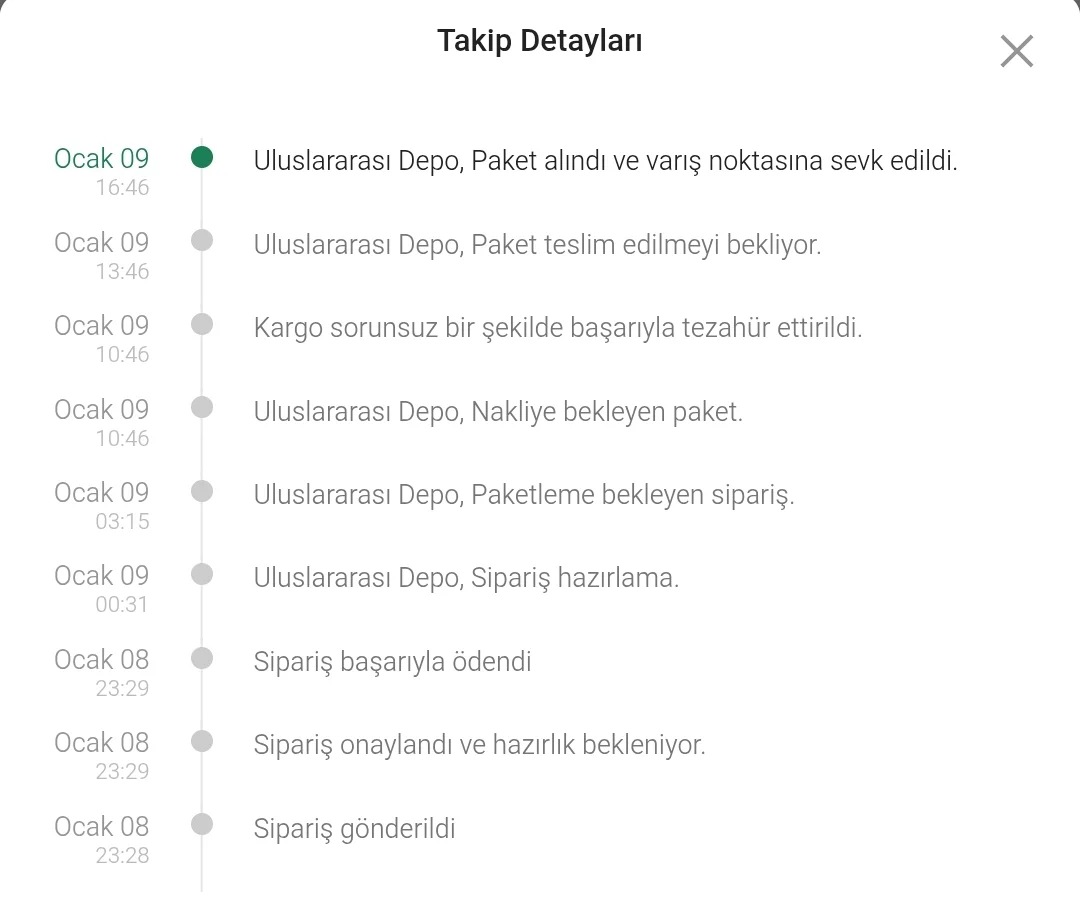
Task: Select the dot next to 'Sipariş gönderildi'
Action: click(x=202, y=825)
